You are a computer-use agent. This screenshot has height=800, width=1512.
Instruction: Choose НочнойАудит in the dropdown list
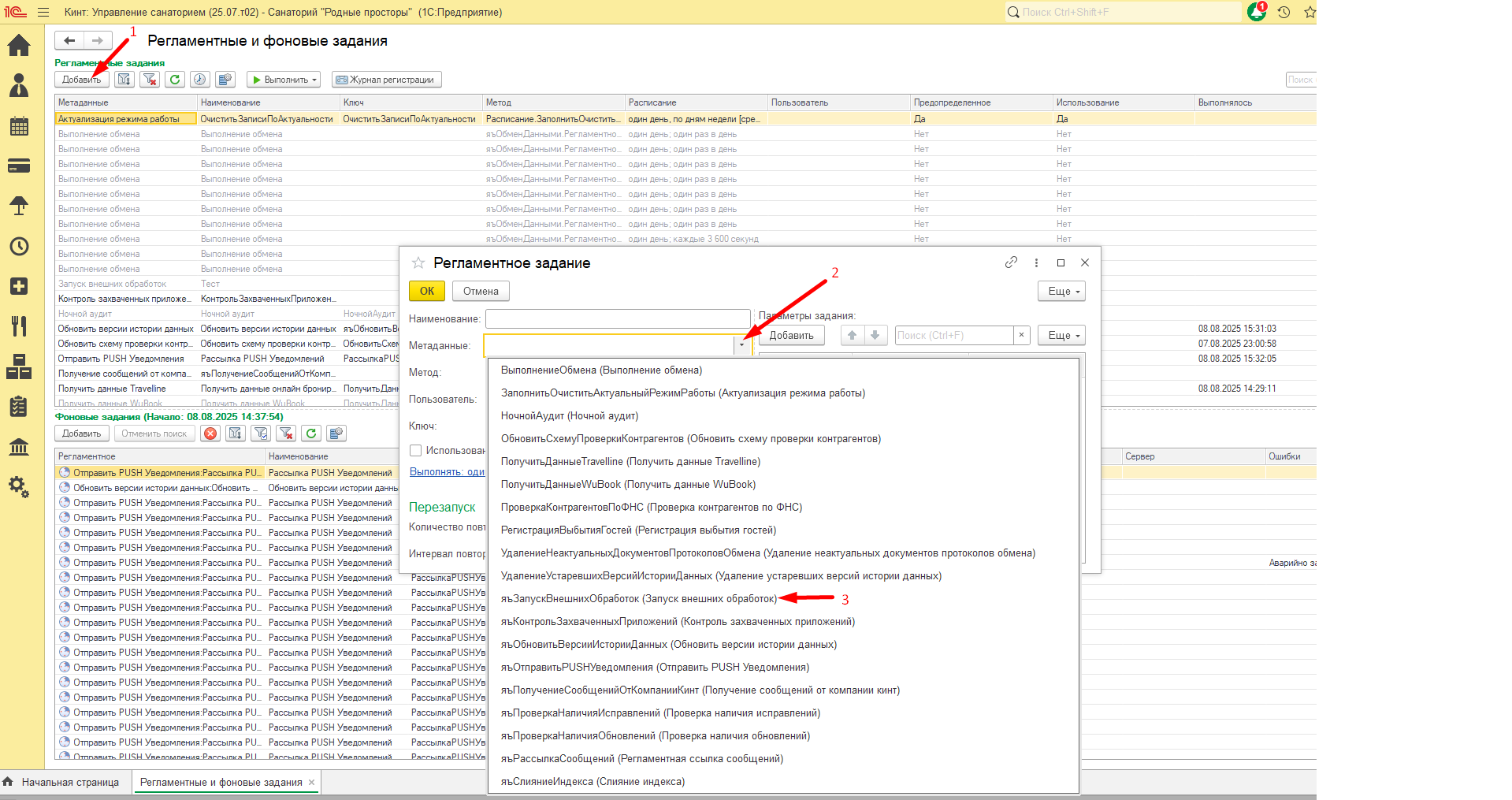[x=569, y=416]
